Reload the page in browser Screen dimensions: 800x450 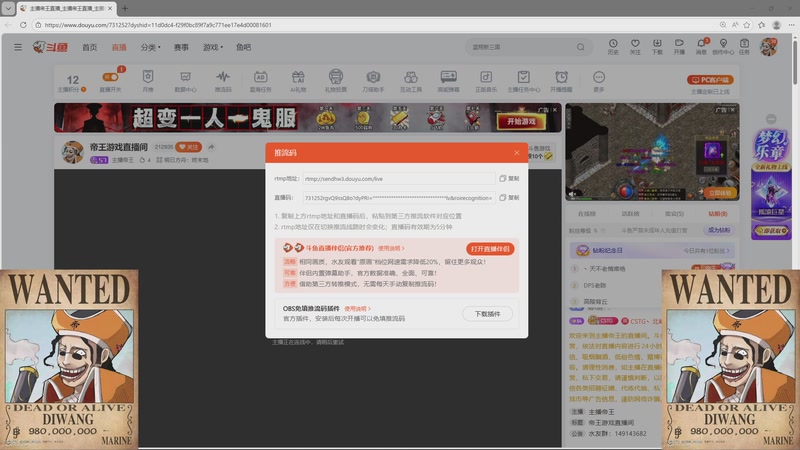(23, 24)
